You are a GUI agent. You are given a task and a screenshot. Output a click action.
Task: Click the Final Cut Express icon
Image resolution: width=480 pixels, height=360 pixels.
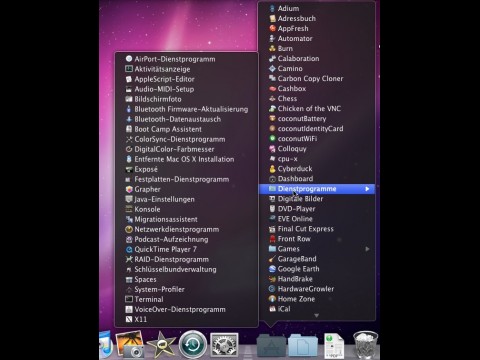[x=272, y=229]
